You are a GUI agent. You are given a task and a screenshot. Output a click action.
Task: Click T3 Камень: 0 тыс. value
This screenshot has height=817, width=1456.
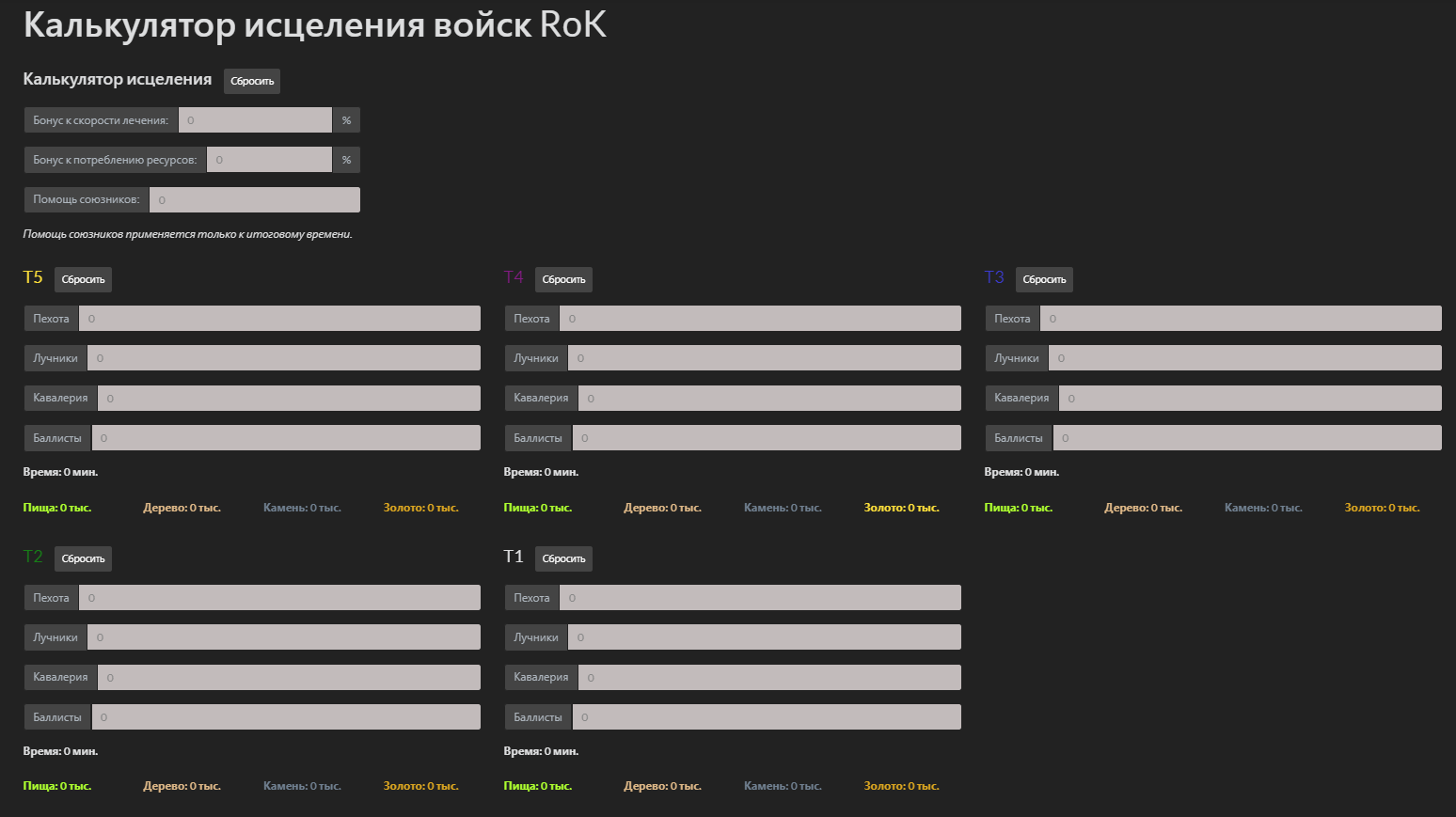pyautogui.click(x=1263, y=508)
